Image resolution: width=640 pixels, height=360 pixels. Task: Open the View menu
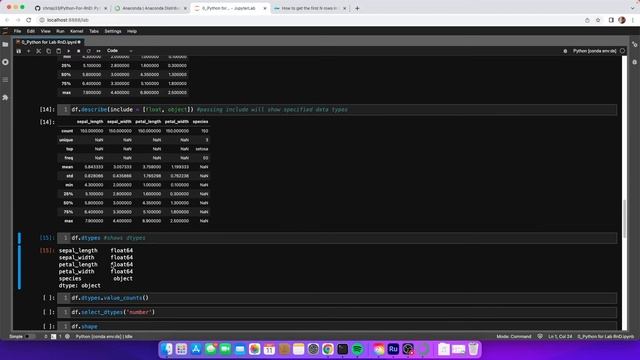coord(45,31)
